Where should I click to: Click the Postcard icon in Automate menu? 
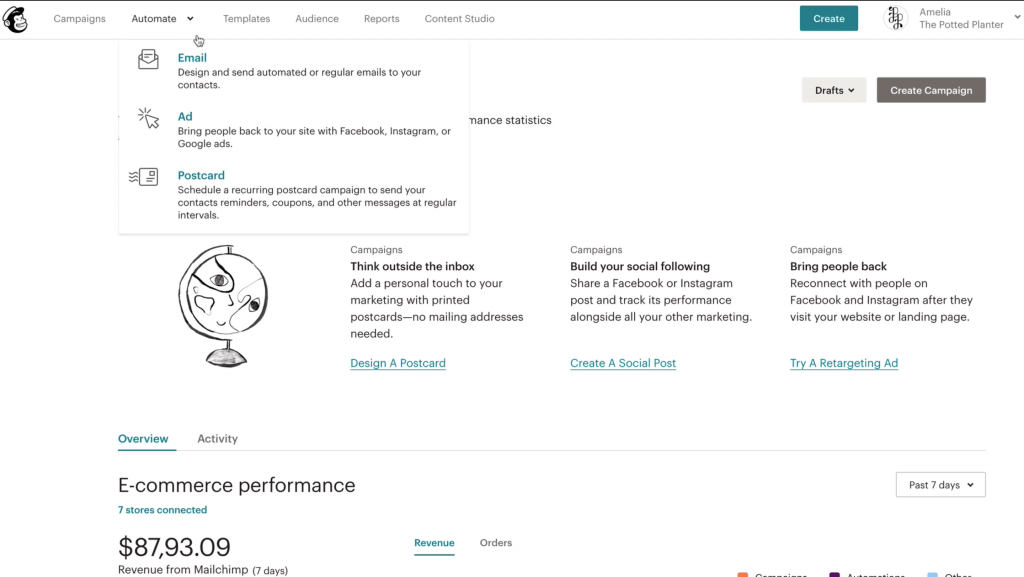[x=144, y=177]
